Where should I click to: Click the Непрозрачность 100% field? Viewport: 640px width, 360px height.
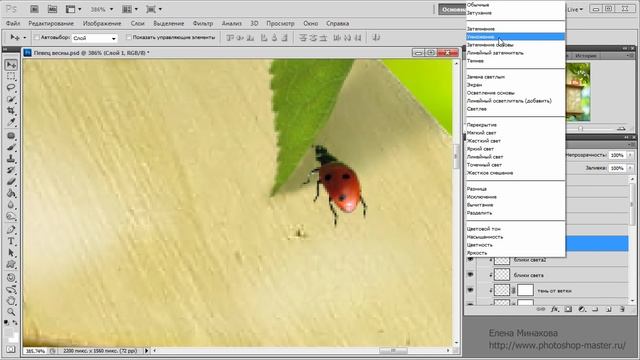[617, 155]
